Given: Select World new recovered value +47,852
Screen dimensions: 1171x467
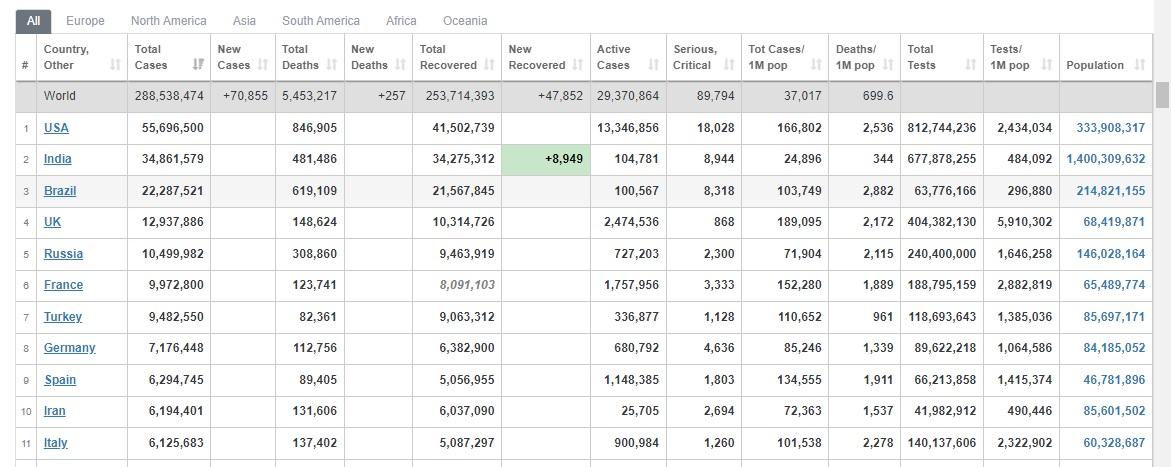Looking at the screenshot, I should (560, 96).
